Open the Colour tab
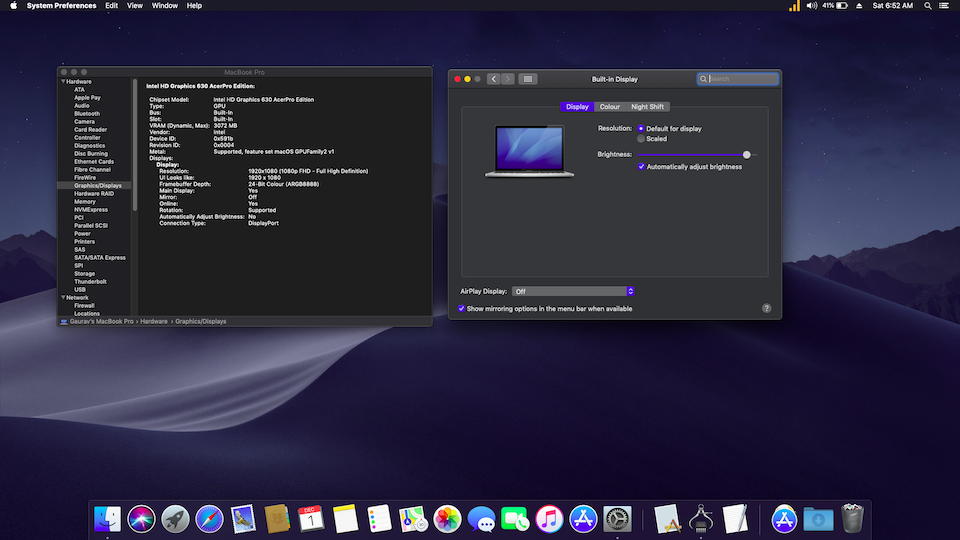960x540 pixels. [x=609, y=107]
